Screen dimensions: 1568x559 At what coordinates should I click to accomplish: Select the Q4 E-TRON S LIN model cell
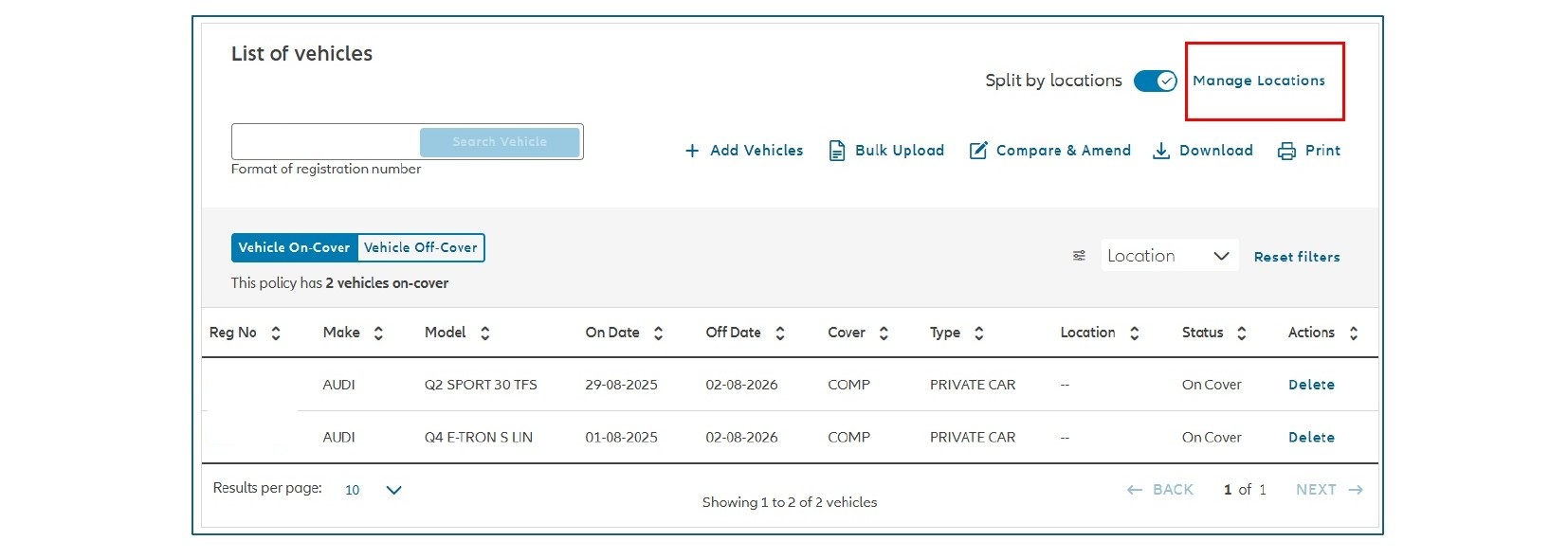(x=479, y=437)
